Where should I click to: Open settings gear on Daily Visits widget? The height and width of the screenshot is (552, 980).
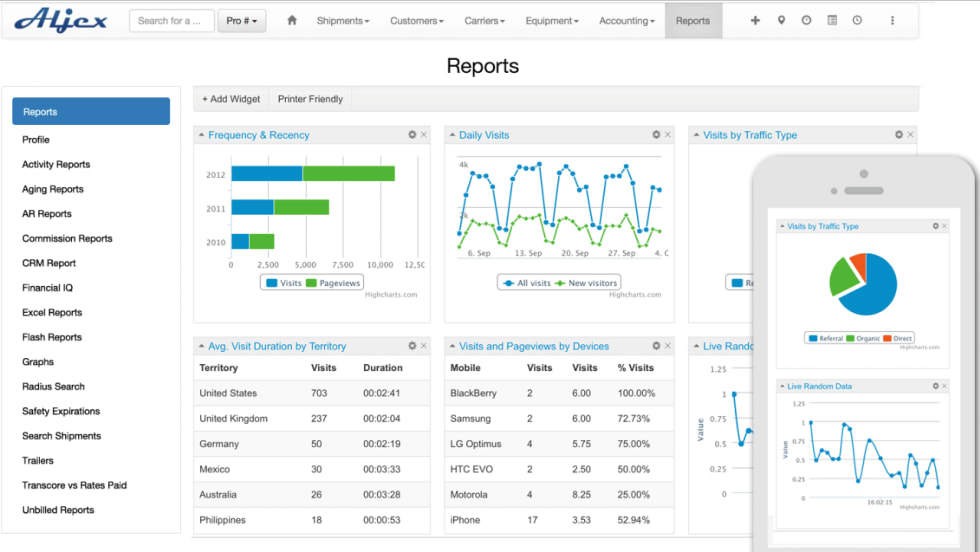pos(656,135)
